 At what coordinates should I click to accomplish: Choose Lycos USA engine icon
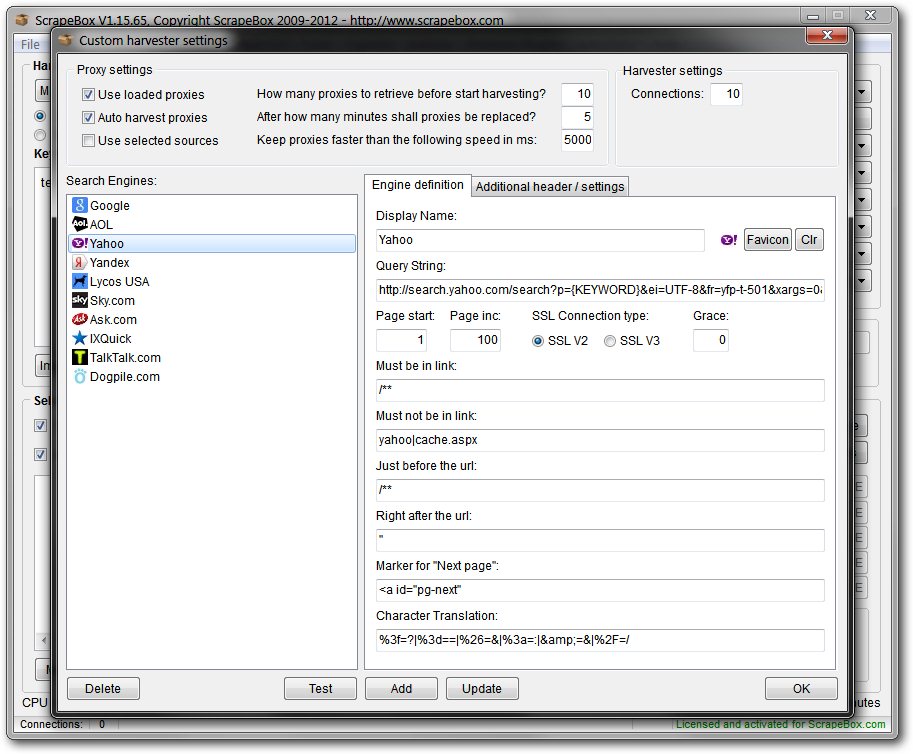(x=80, y=281)
